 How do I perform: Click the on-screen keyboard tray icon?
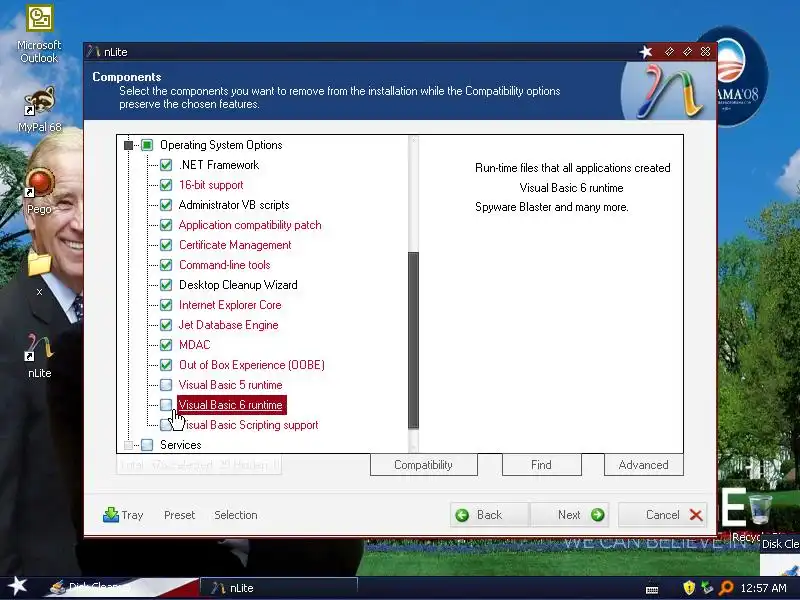point(652,590)
